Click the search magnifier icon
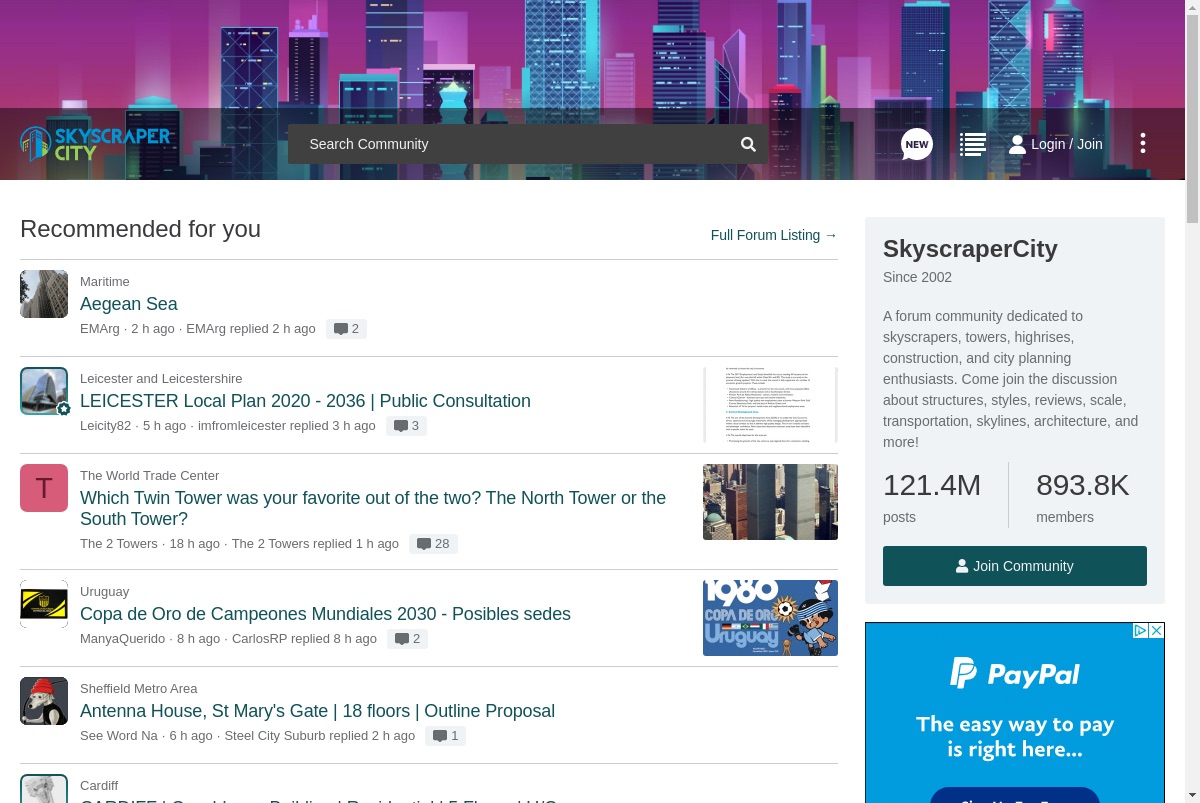 click(748, 144)
